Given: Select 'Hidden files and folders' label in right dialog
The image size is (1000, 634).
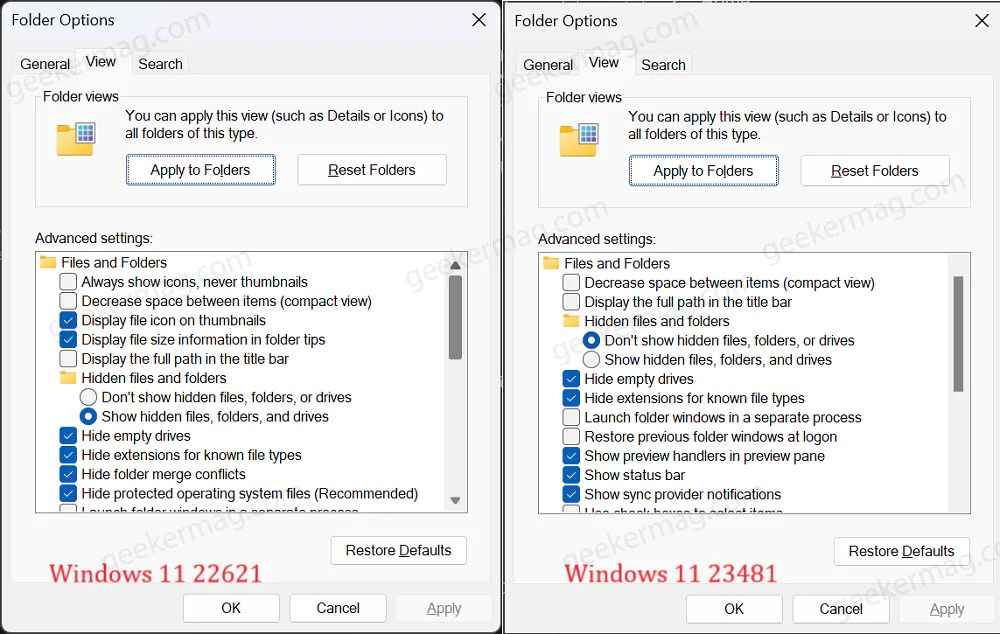Looking at the screenshot, I should (657, 321).
